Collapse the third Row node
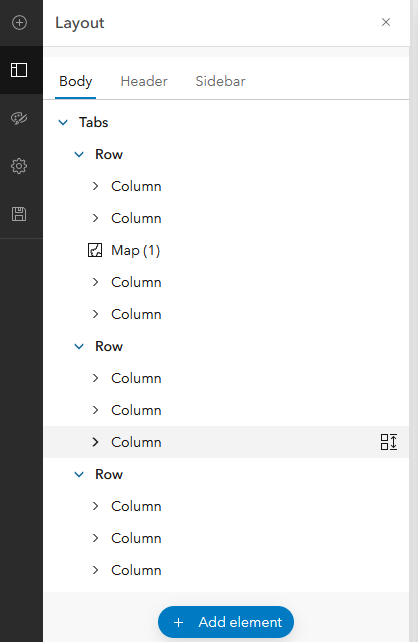 tap(79, 474)
